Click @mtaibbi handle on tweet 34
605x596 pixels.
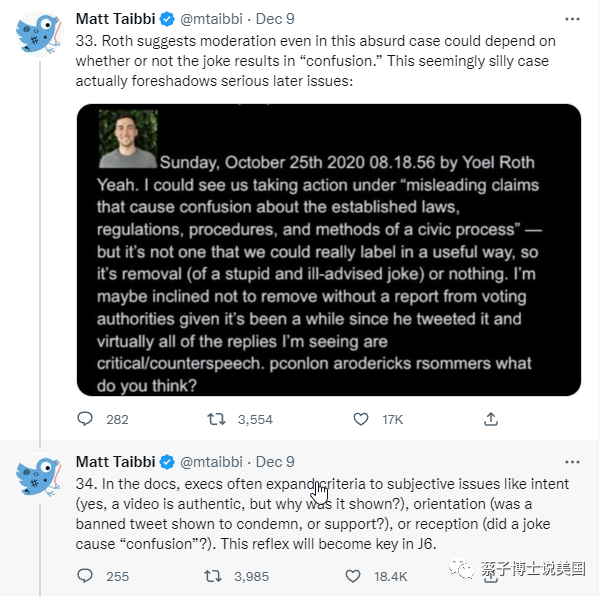click(x=211, y=462)
